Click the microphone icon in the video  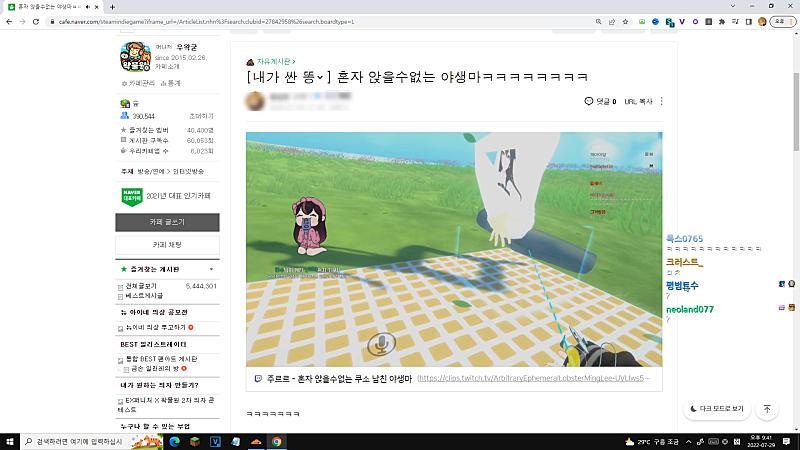point(381,344)
